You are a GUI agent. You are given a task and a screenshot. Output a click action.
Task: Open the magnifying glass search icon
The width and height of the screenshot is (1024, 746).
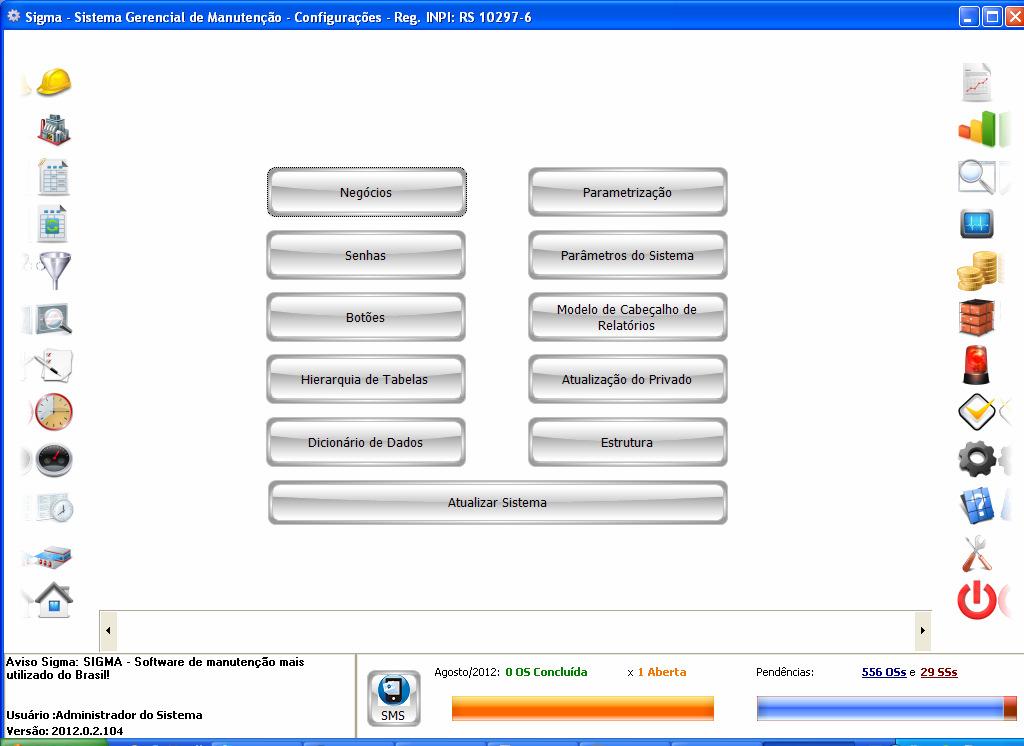click(976, 176)
